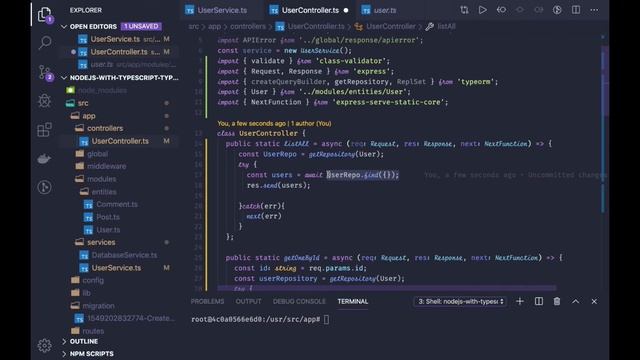Collapse the OPEN EDITORS section

pos(93,26)
